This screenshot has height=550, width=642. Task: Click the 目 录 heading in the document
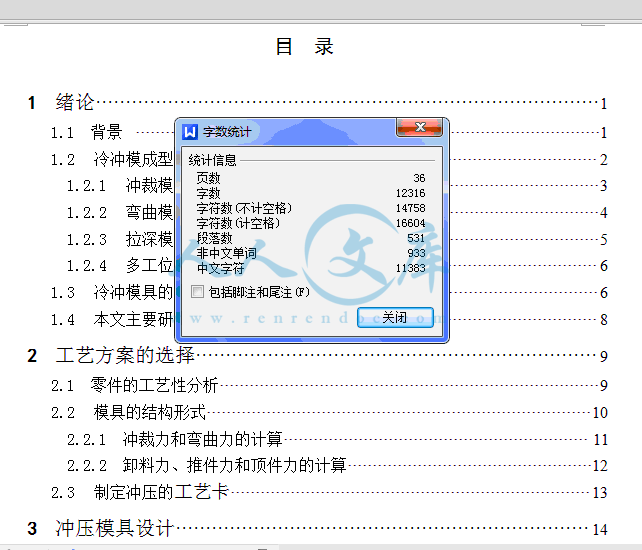(305, 47)
